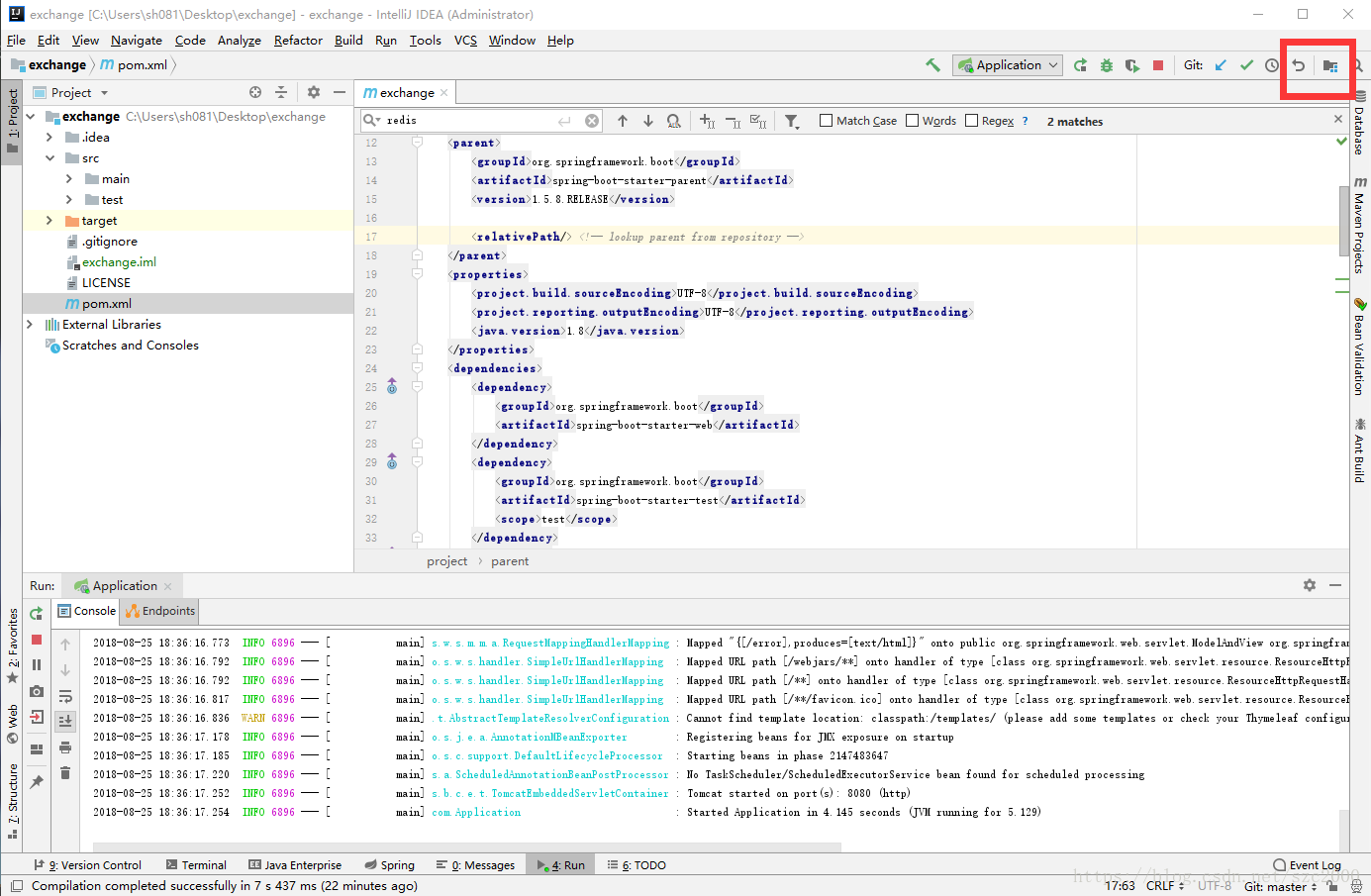1371x896 pixels.
Task: Change CRLF line separator setting
Action: coord(1165,886)
